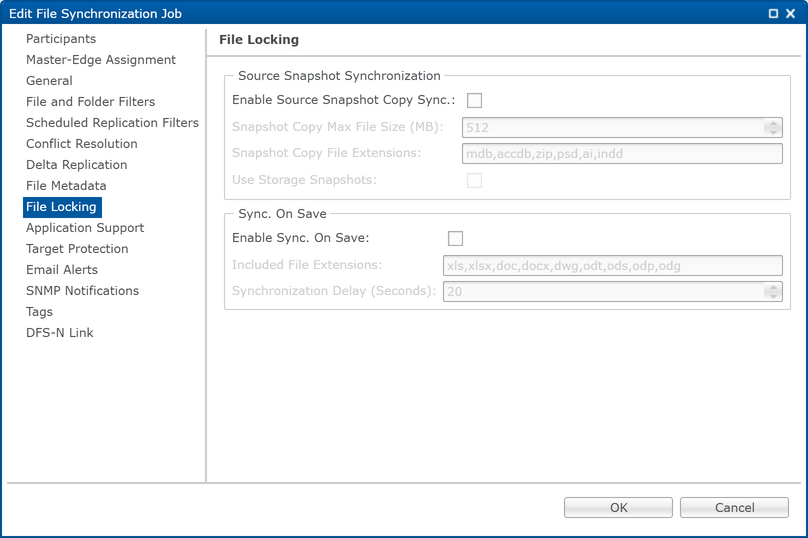Image resolution: width=808 pixels, height=538 pixels.
Task: Select the File Locking sidebar item
Action: tap(62, 207)
